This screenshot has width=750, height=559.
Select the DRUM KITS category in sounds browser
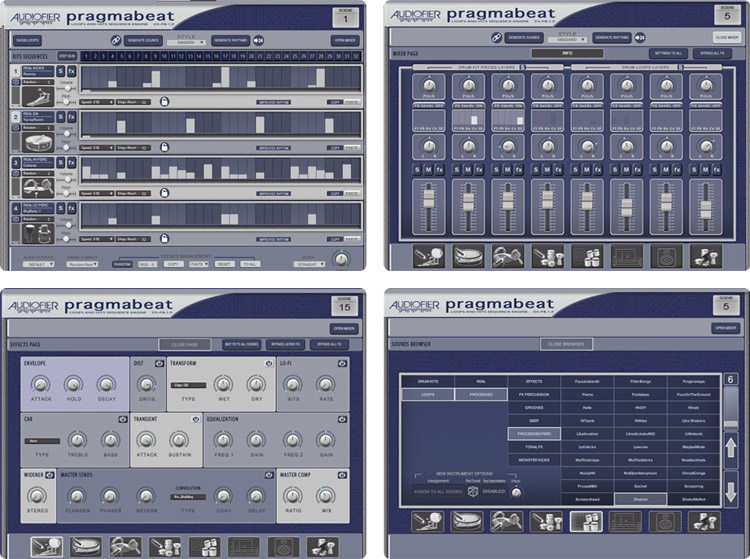click(428, 382)
